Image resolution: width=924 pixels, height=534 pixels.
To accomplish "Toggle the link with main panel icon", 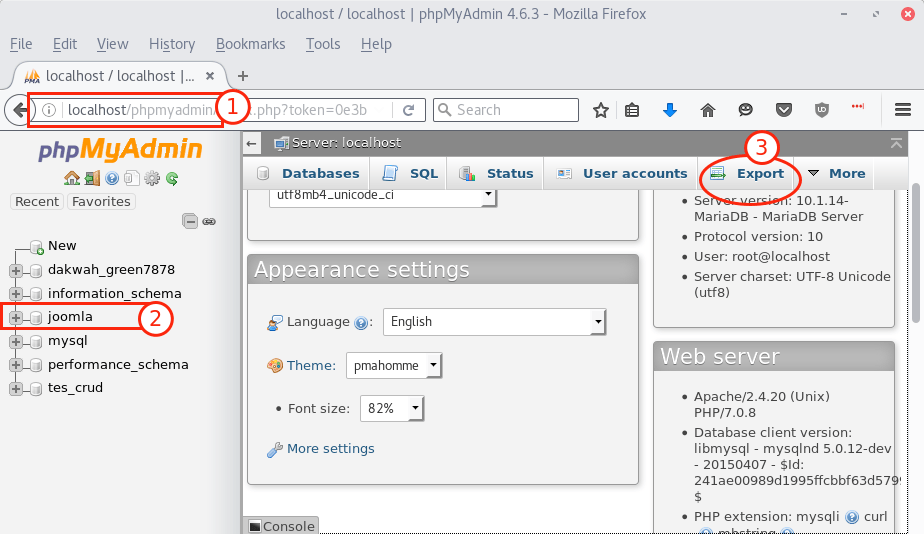I will tap(209, 222).
